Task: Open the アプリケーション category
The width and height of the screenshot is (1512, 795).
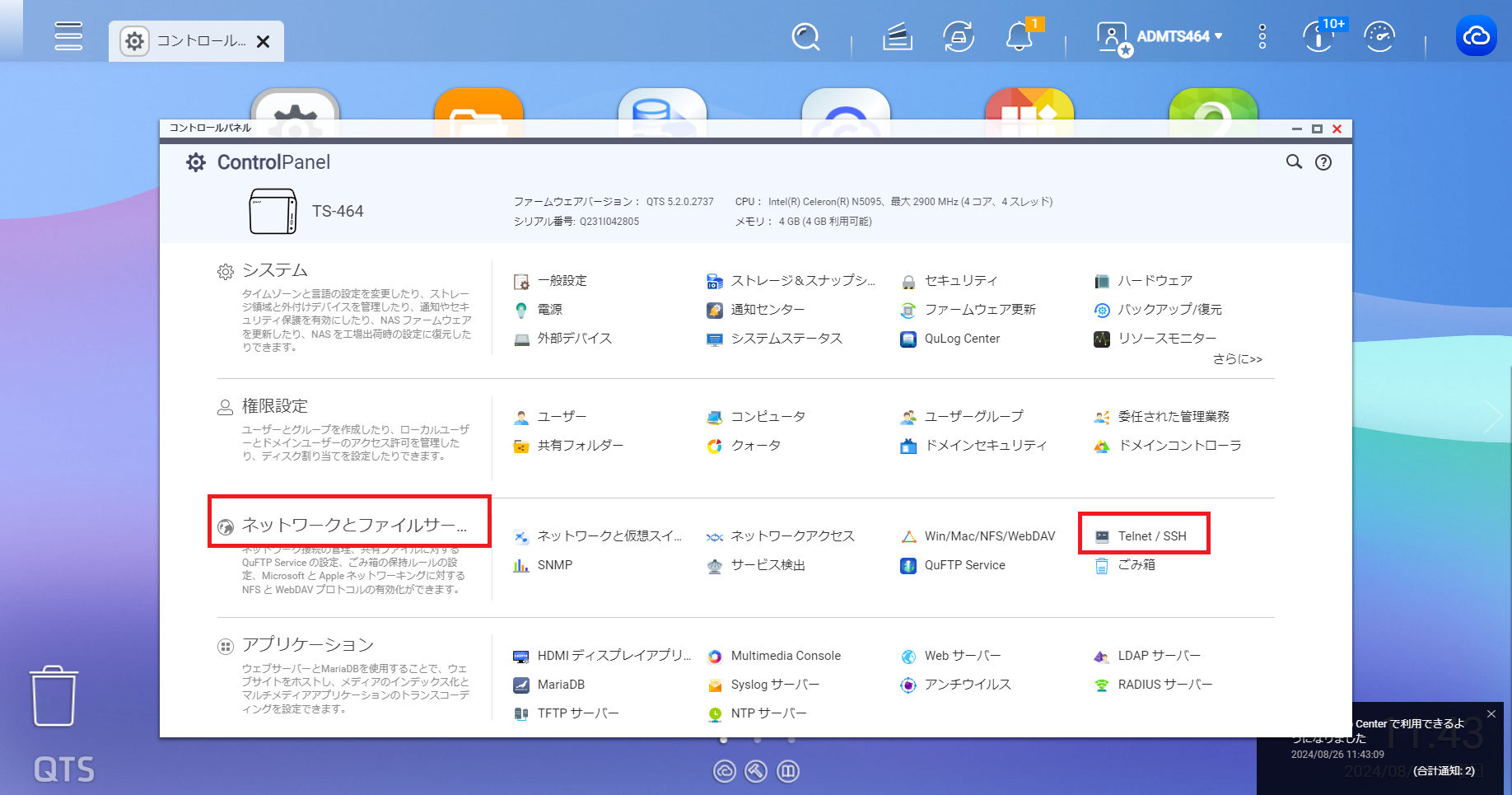Action: click(308, 646)
